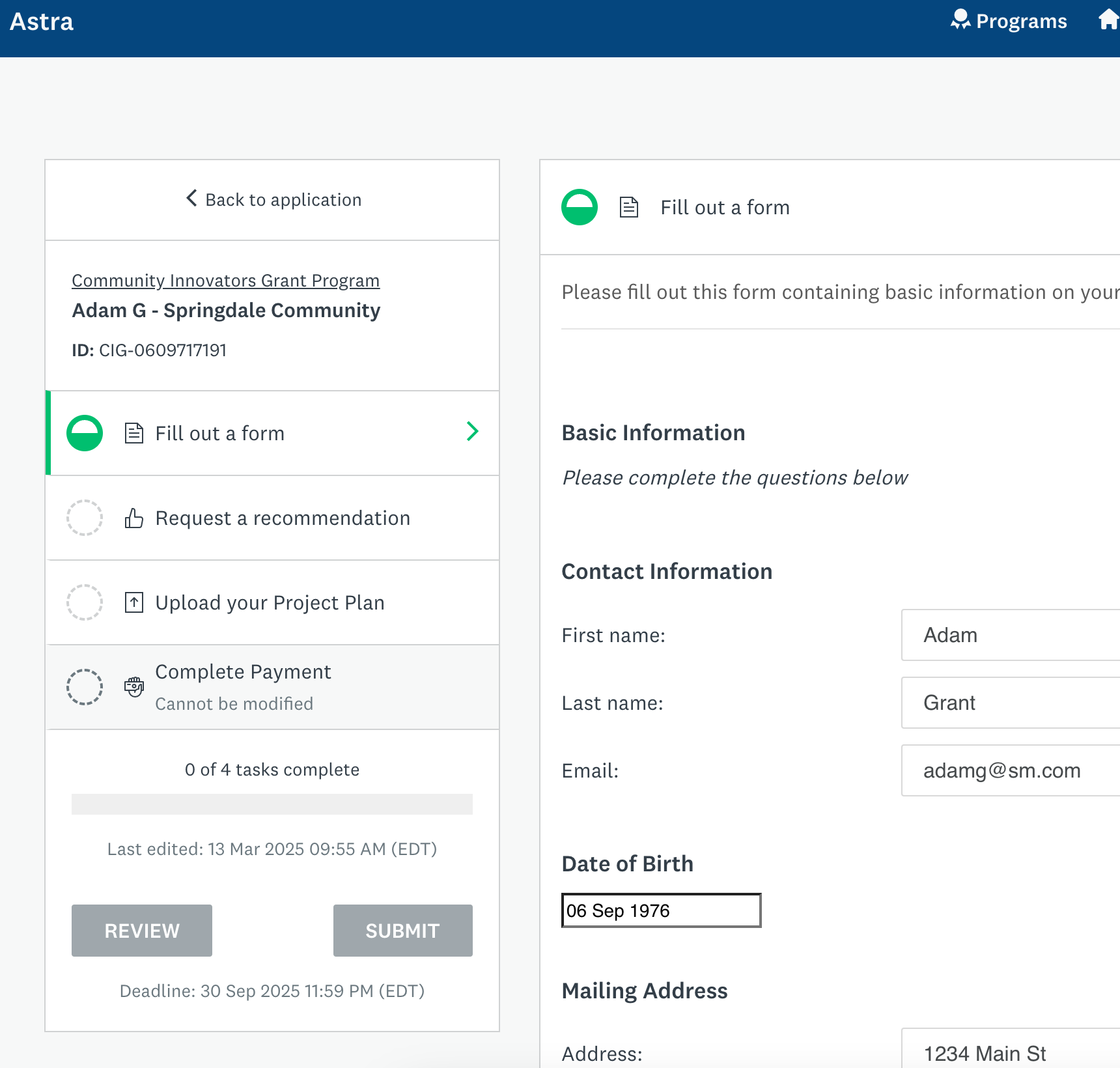Image resolution: width=1120 pixels, height=1068 pixels.
Task: Click the document icon beside Fill out a form
Action: [x=133, y=432]
